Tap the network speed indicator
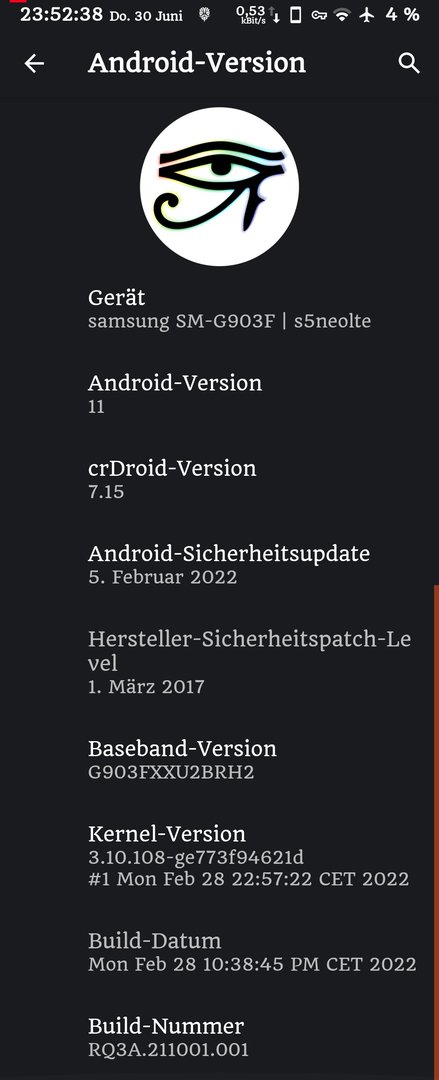Viewport: 439px width, 1080px height. point(258,14)
